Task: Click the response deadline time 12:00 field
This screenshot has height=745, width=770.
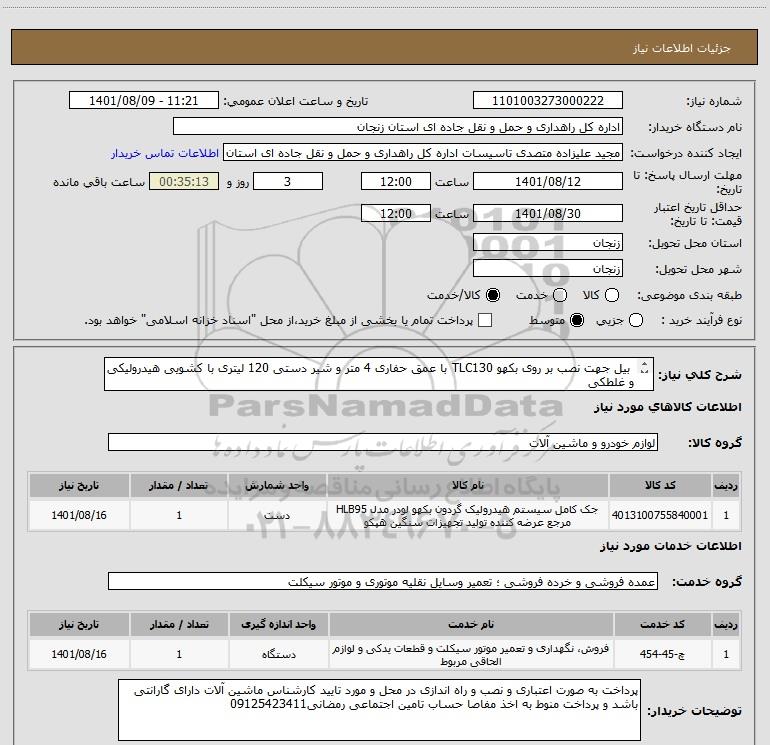Action: pyautogui.click(x=396, y=181)
